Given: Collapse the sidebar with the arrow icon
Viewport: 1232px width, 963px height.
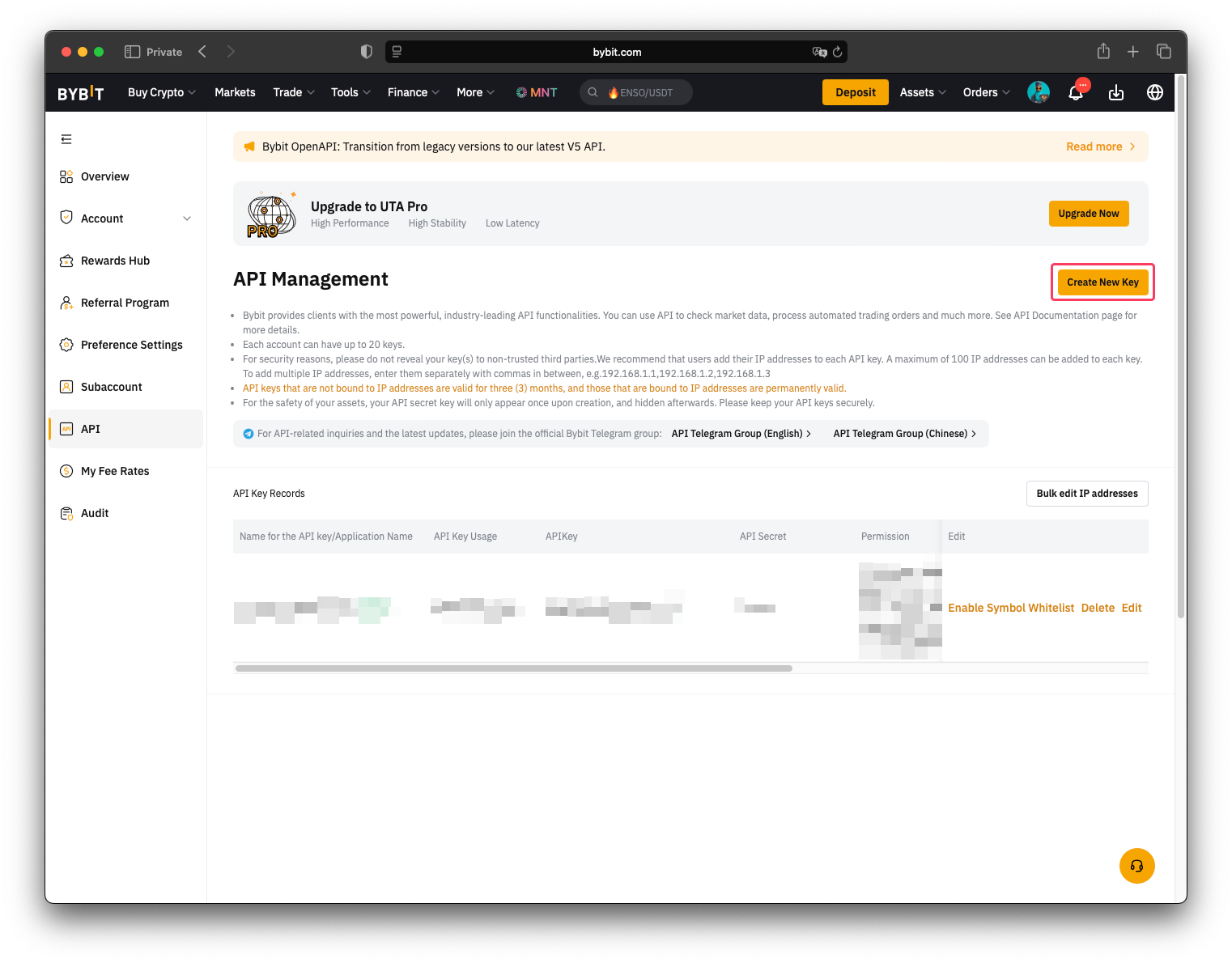Looking at the screenshot, I should coord(66,139).
